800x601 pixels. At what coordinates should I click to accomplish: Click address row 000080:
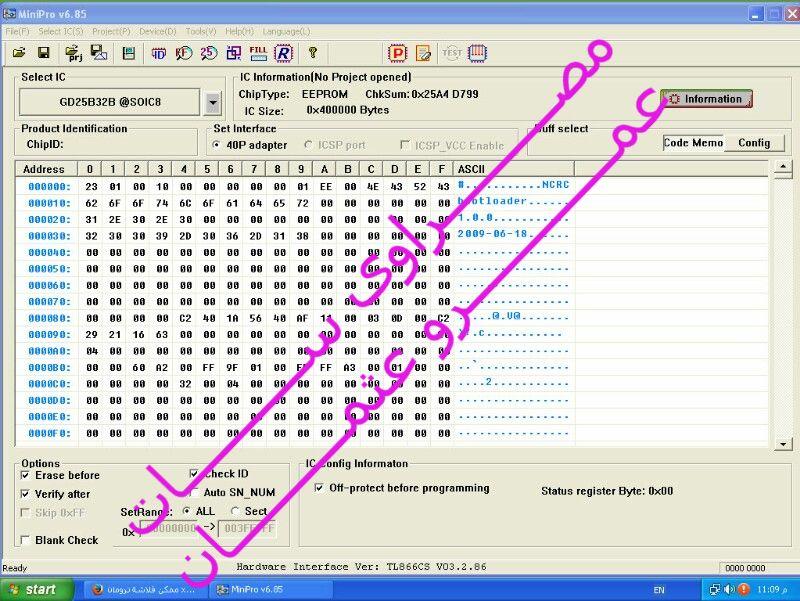pos(49,318)
